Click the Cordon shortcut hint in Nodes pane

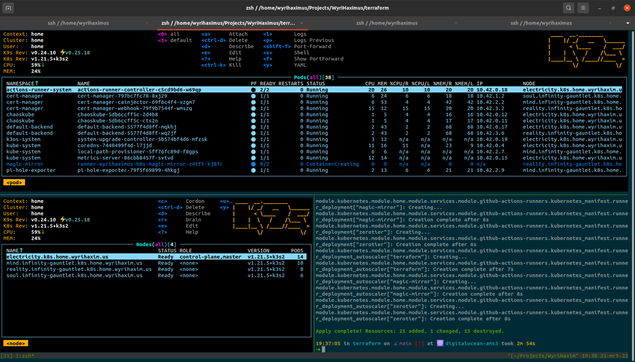tap(195, 201)
